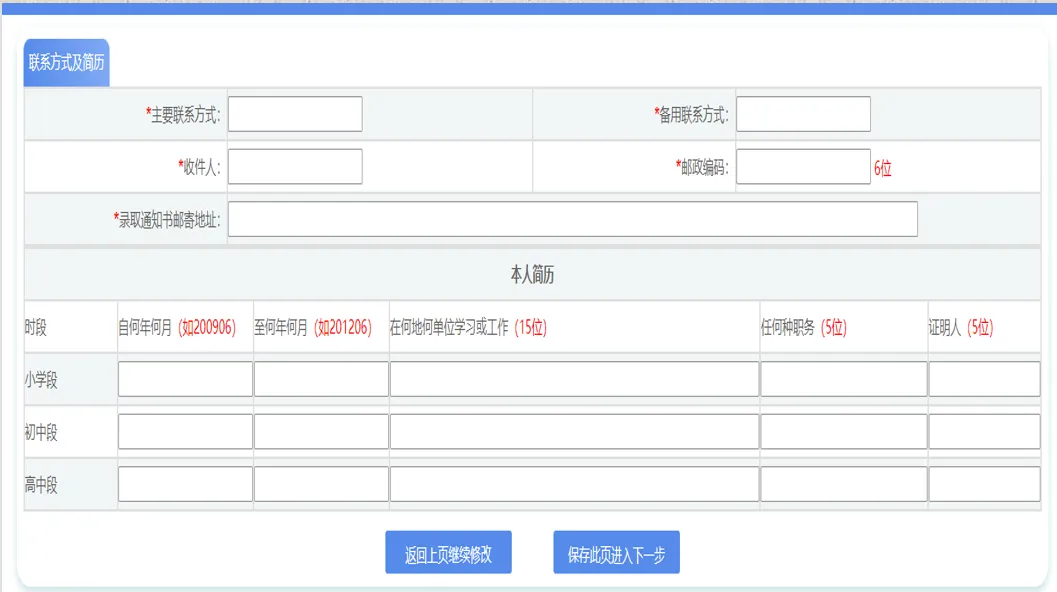The height and width of the screenshot is (592, 1057).
Task: Click the 高中段 任何种职务 field
Action: pos(843,483)
